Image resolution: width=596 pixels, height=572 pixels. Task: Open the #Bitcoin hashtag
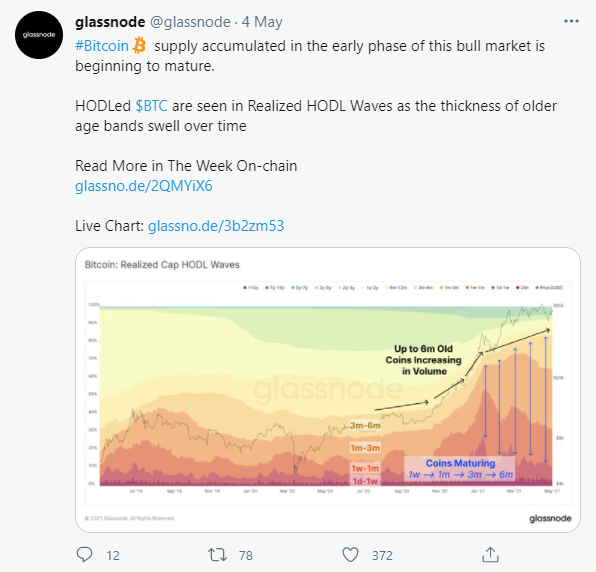[x=102, y=46]
